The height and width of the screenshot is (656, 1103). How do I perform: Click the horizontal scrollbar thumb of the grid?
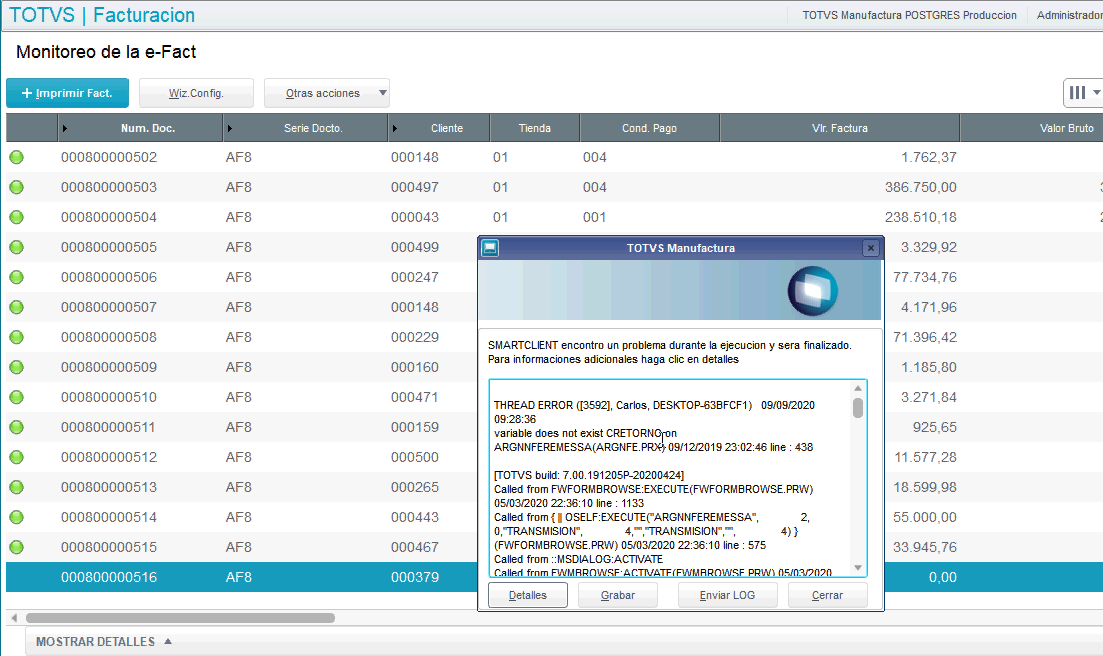click(180, 618)
